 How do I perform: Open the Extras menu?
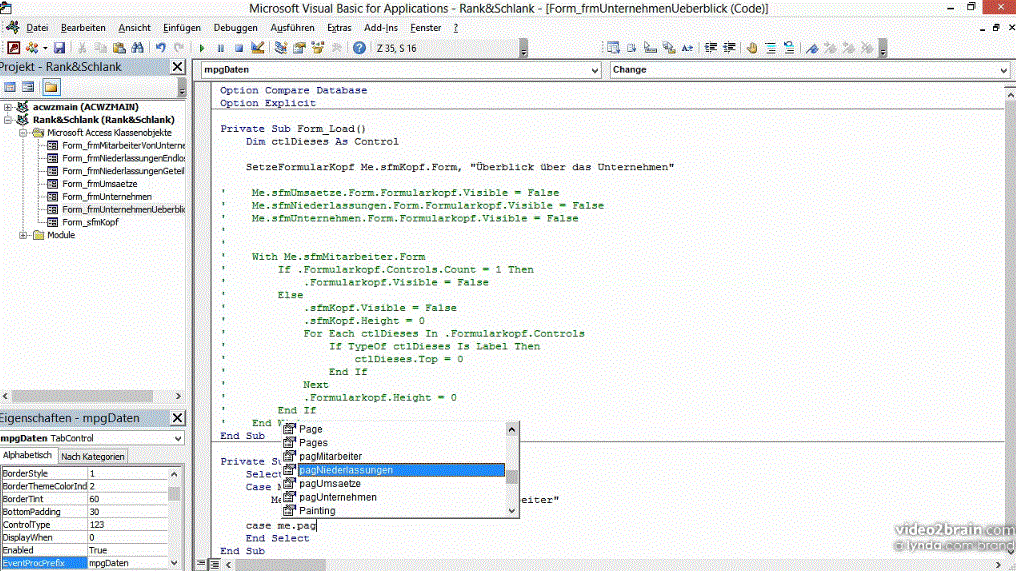coord(339,28)
